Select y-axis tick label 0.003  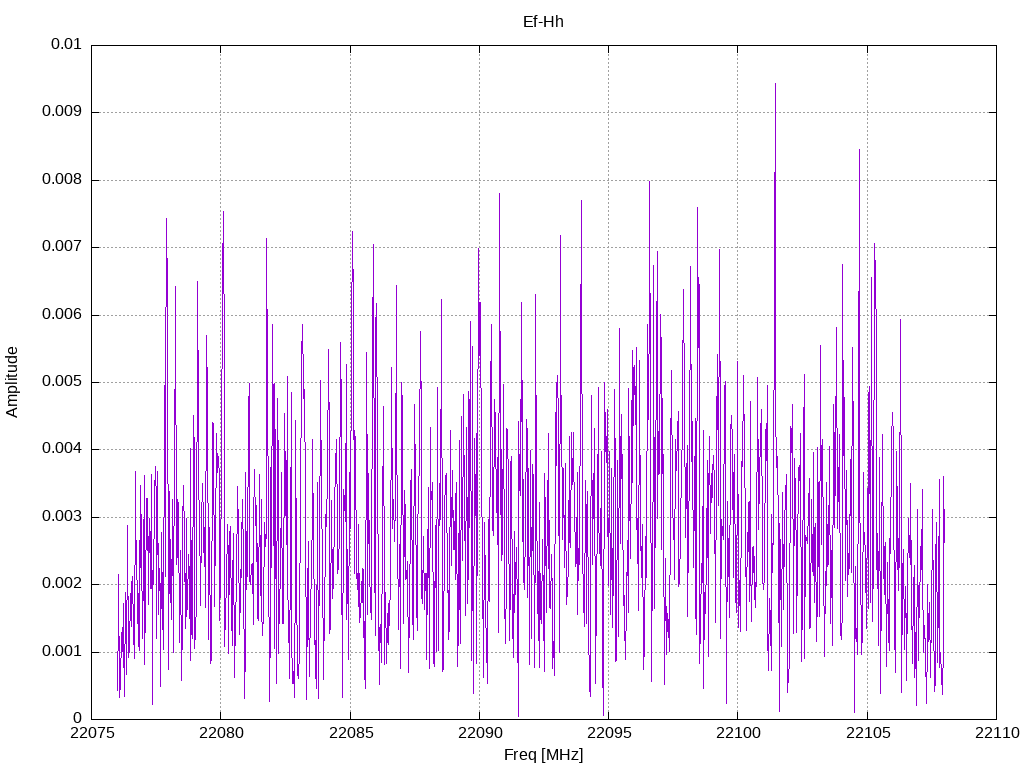[62, 517]
